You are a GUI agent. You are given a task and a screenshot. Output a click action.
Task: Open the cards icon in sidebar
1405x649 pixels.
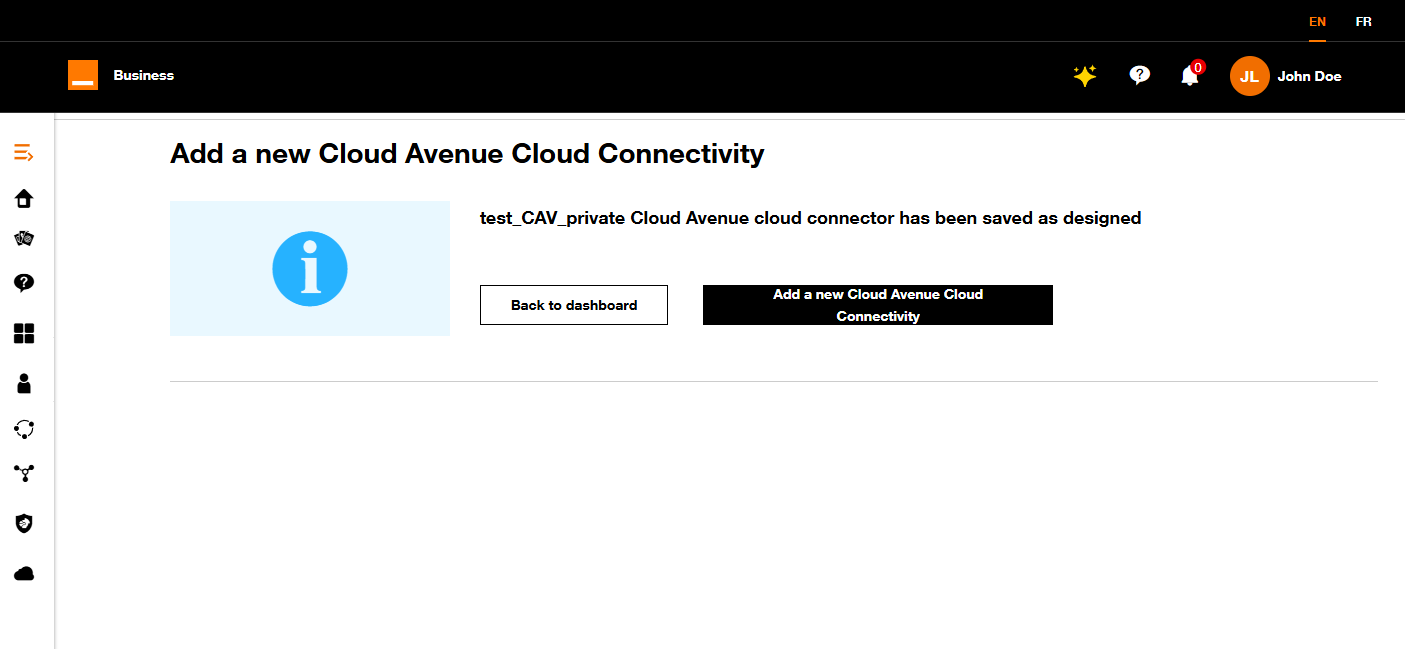pos(24,238)
